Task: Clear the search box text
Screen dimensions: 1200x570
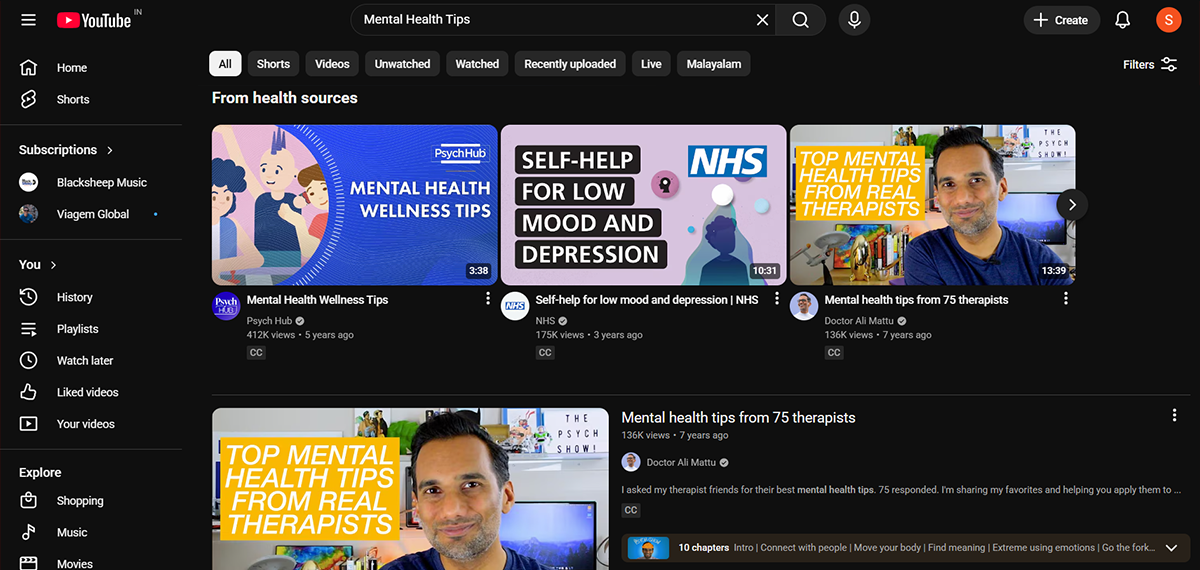Action: coord(763,20)
